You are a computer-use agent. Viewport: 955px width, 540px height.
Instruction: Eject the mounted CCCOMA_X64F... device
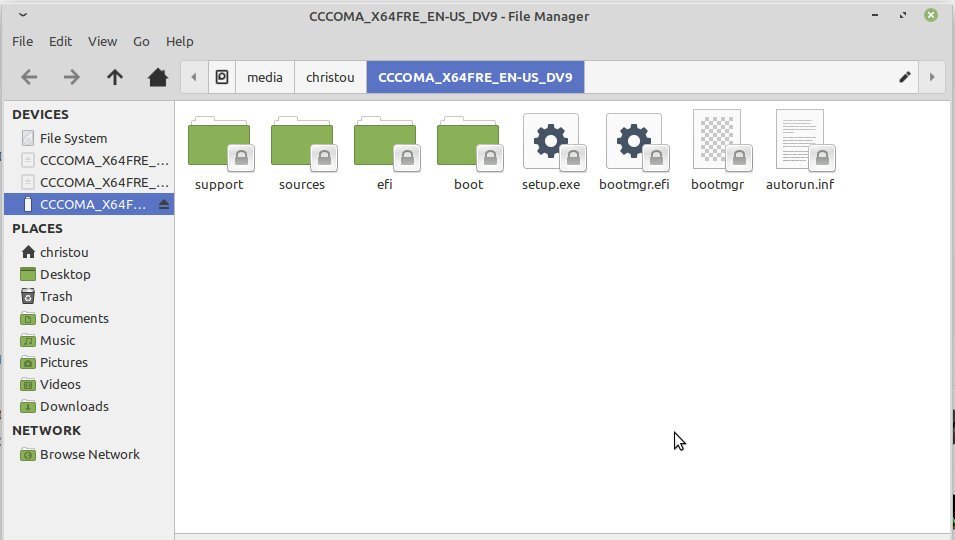tap(163, 205)
